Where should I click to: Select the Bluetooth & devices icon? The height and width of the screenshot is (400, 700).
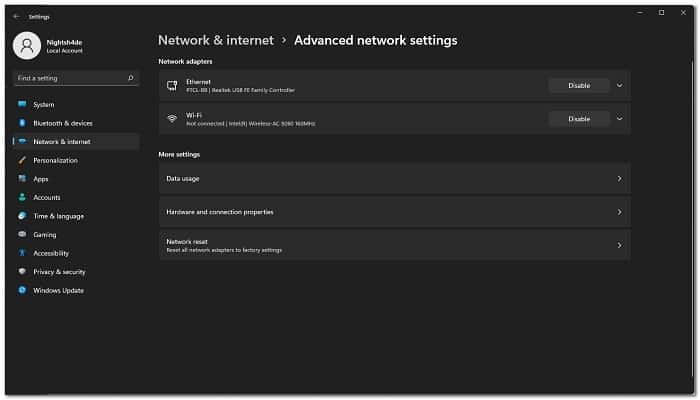coord(22,123)
